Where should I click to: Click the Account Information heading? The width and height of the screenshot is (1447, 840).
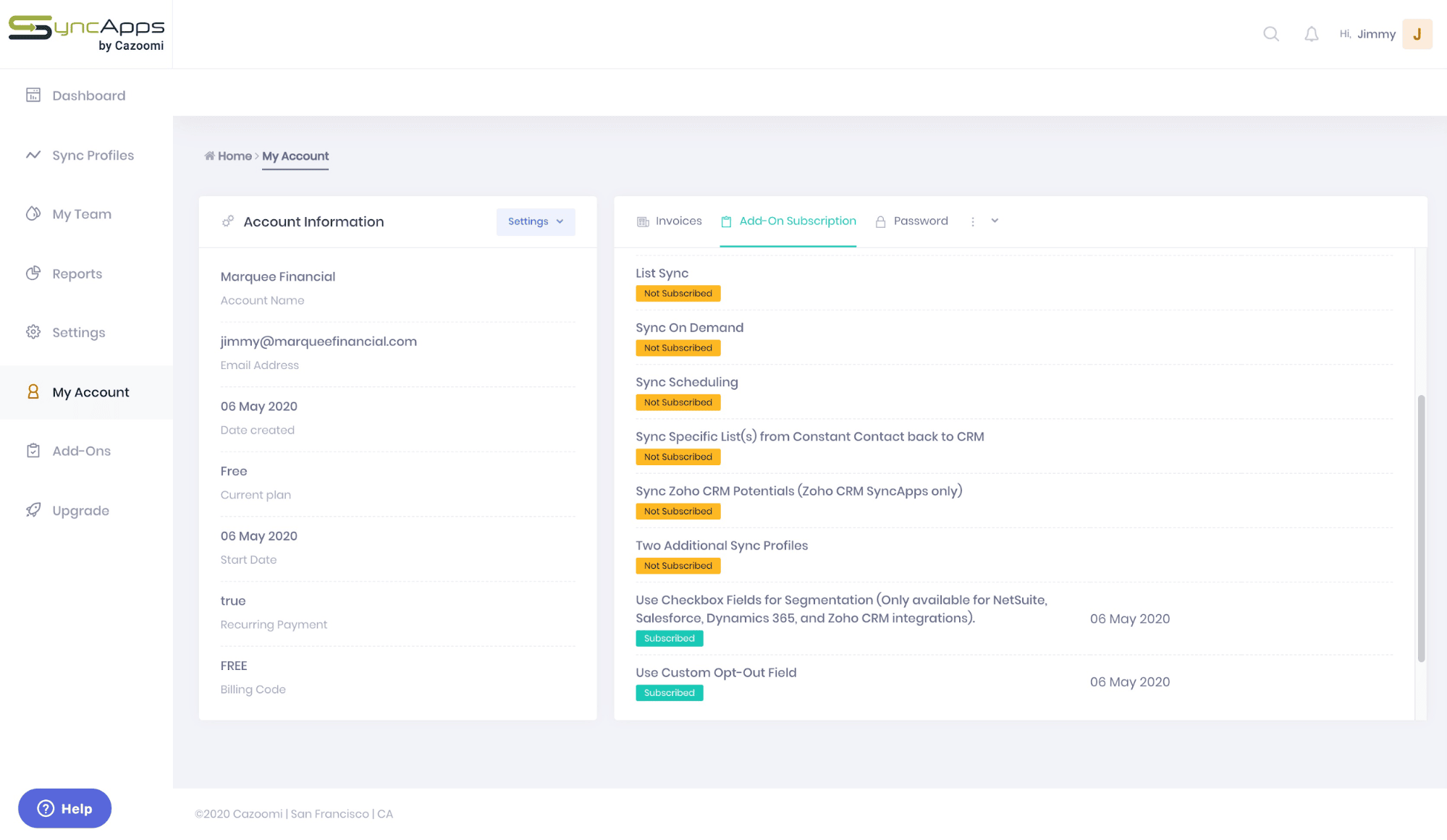coord(313,221)
